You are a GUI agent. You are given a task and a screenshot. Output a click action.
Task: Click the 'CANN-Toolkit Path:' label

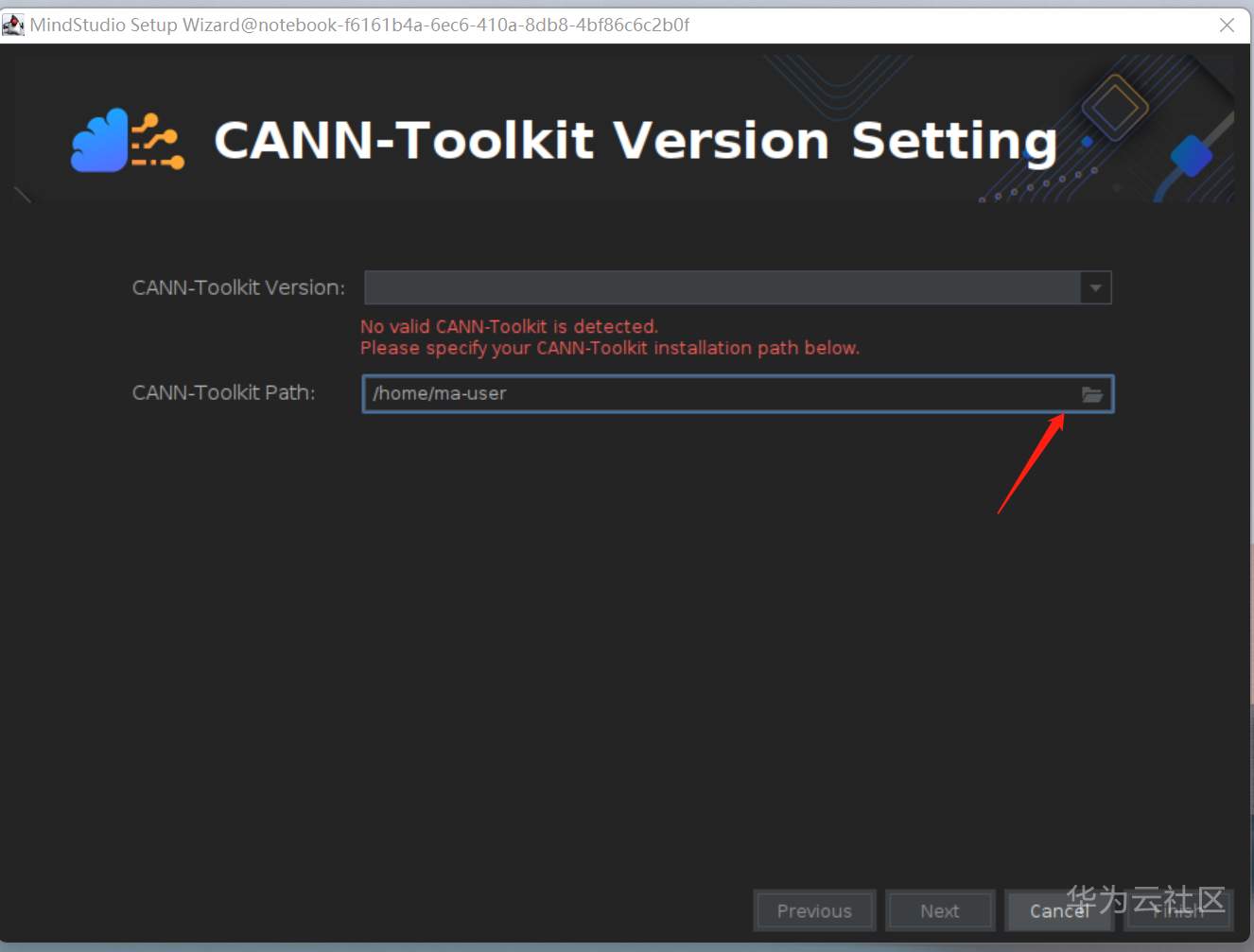[x=223, y=392]
